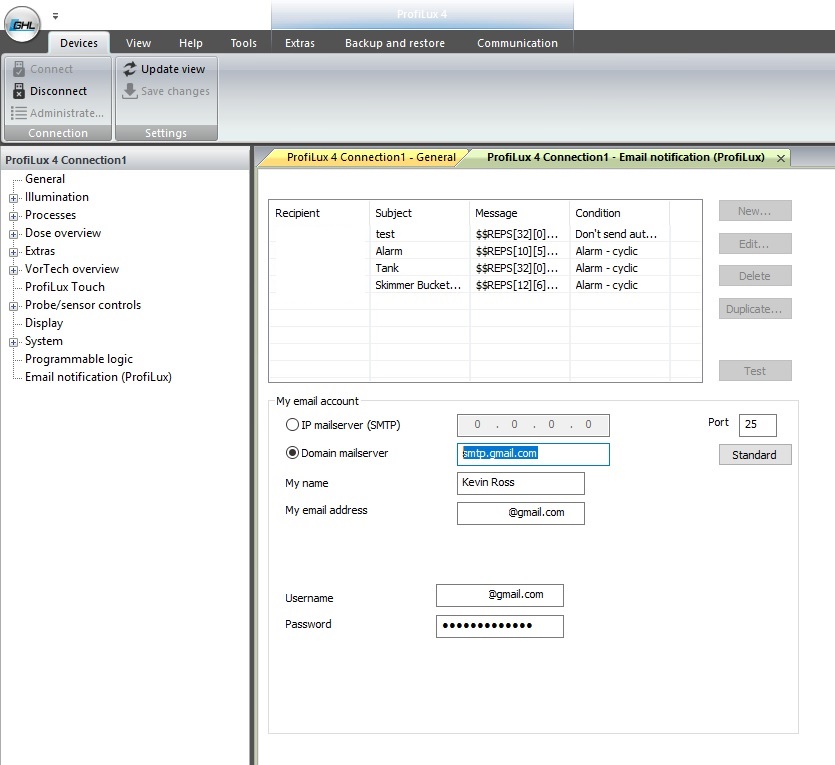Click the '$$REPS[10][5]...' message cell
This screenshot has height=765, width=835.
point(517,251)
